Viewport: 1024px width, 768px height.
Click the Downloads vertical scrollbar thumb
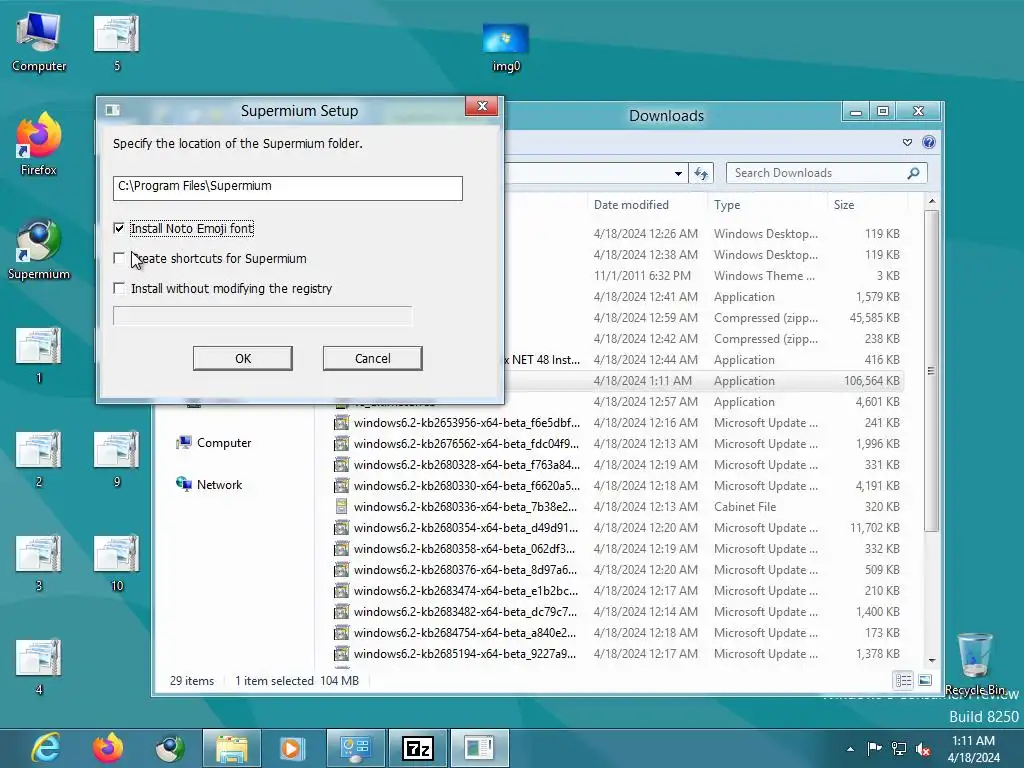(x=932, y=370)
